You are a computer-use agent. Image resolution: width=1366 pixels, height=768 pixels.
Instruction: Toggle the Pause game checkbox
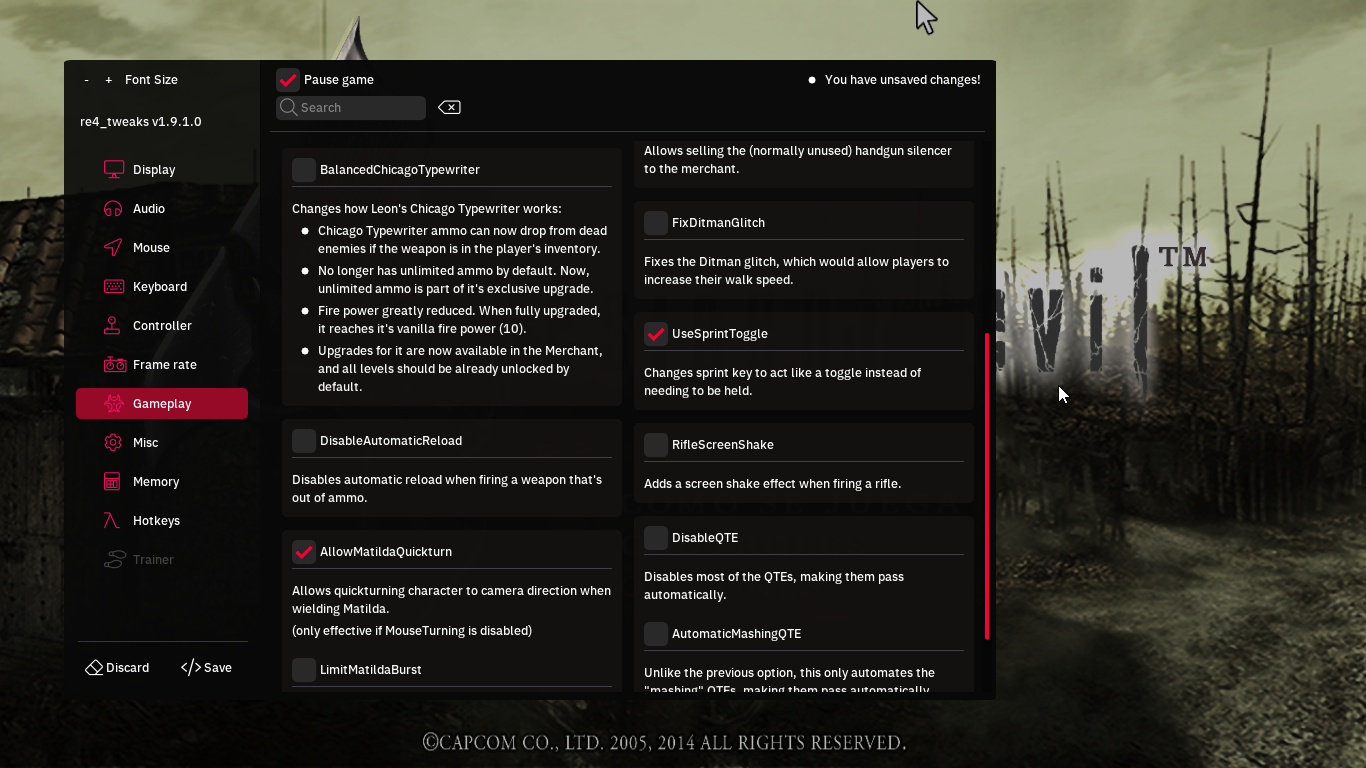coord(288,80)
